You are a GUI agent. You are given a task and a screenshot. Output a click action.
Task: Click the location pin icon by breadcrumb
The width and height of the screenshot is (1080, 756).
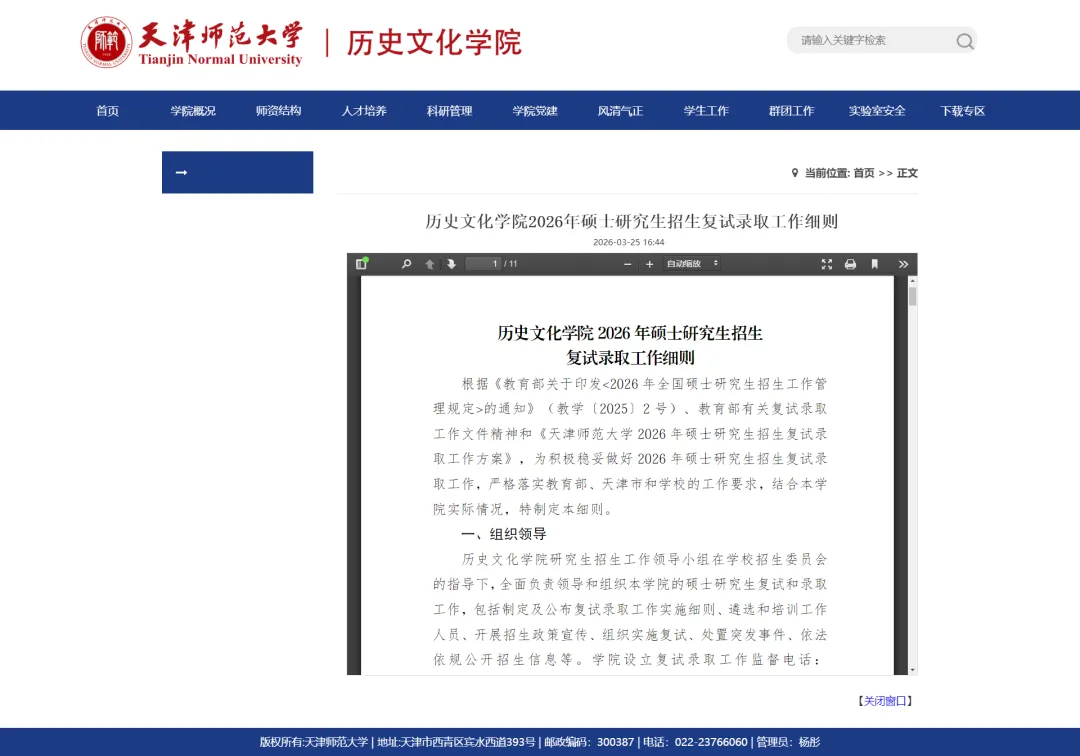click(795, 173)
